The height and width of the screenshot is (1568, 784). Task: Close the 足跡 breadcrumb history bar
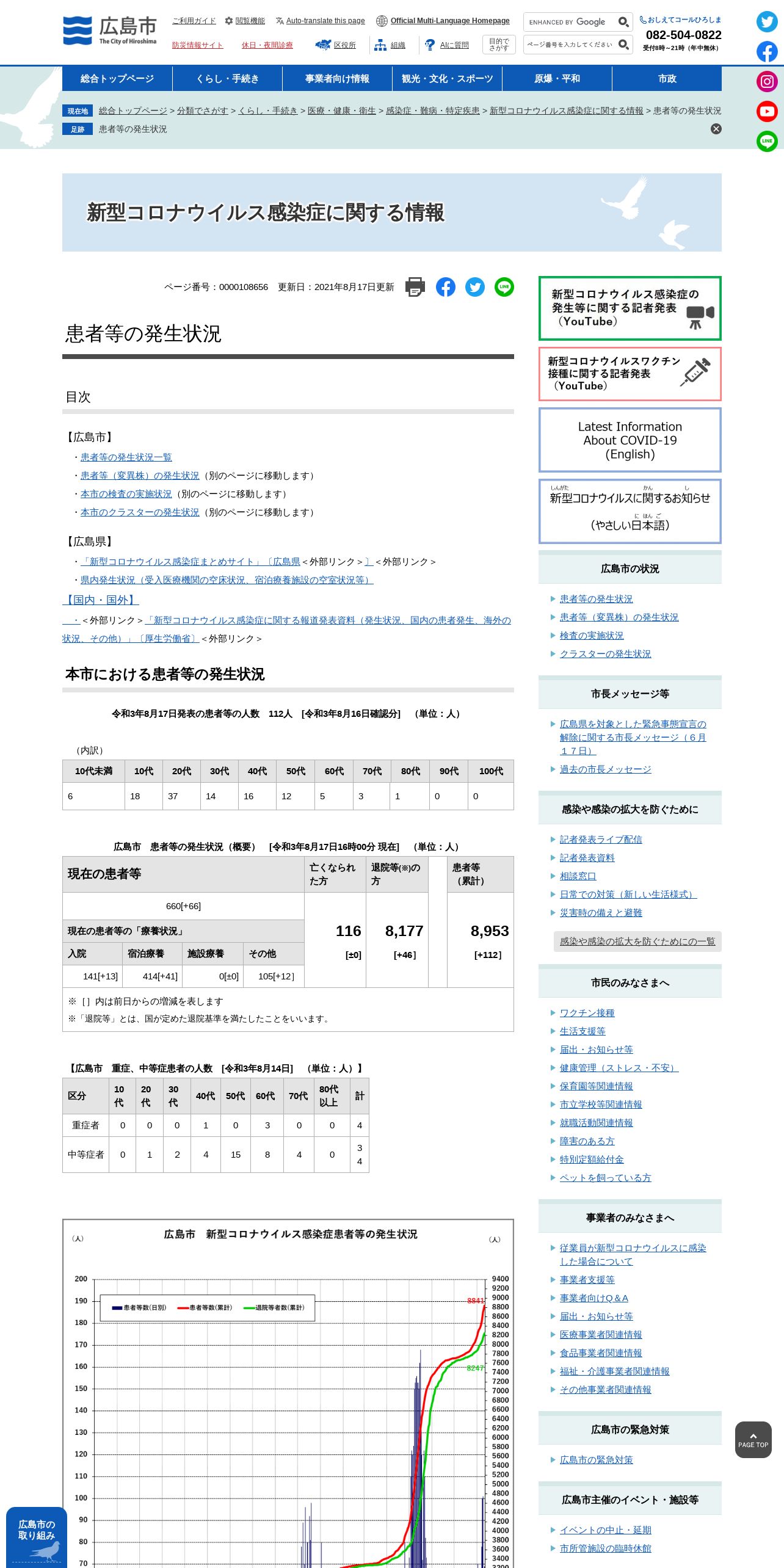716,129
